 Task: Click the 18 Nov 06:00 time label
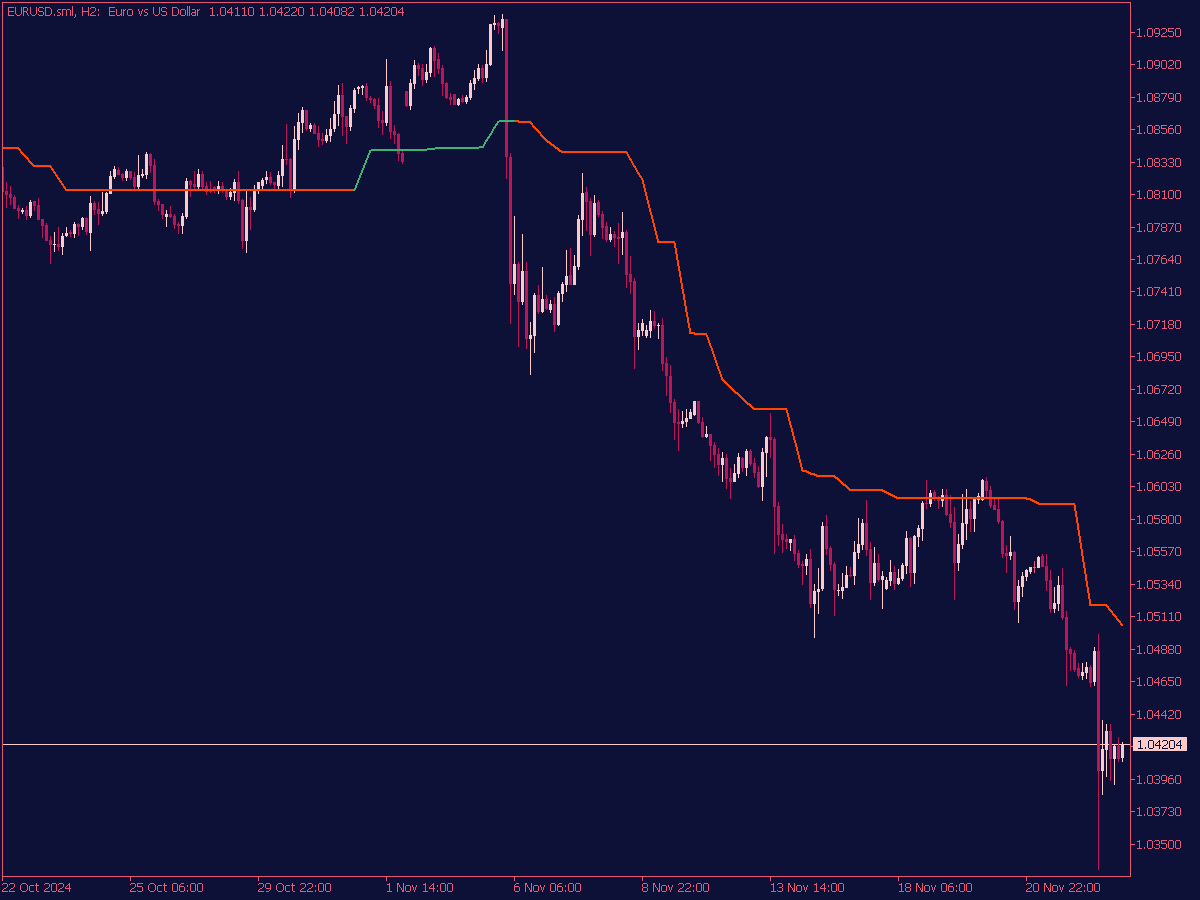[934, 887]
